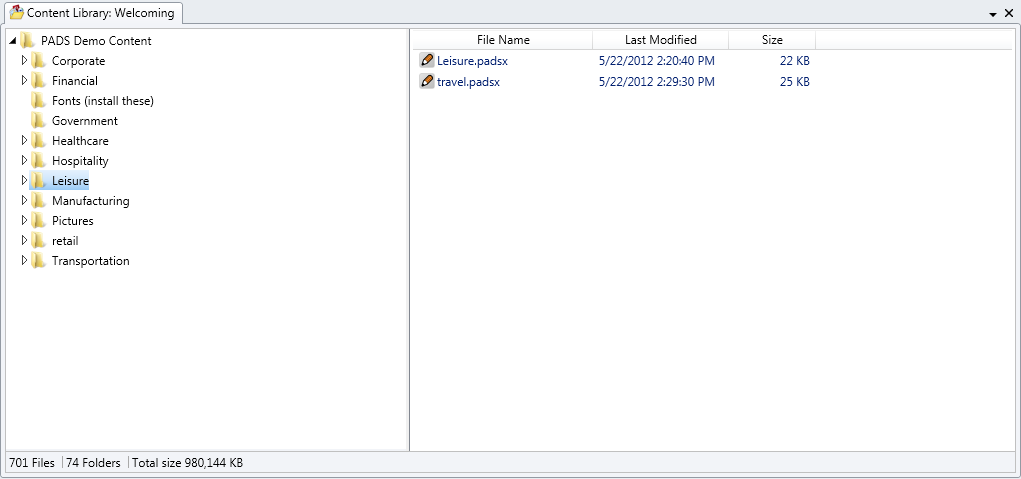Select the Hospitality folder label
This screenshot has height=479, width=1021.
click(x=80, y=161)
